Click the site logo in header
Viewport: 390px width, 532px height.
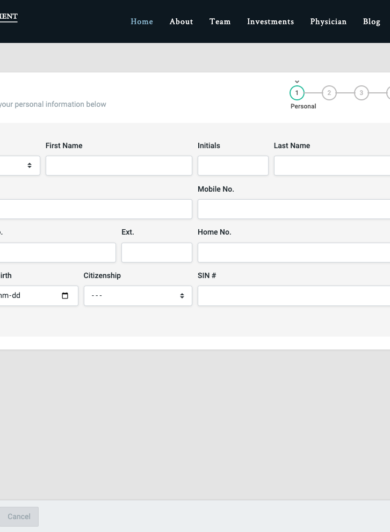9,17
